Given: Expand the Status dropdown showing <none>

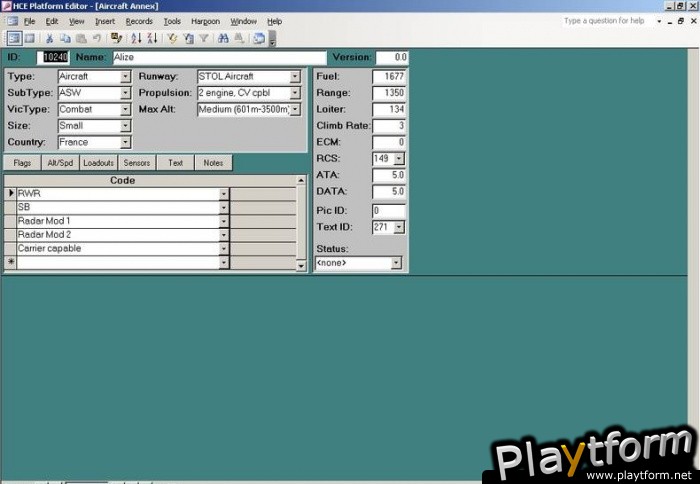Looking at the screenshot, I should 396,263.
